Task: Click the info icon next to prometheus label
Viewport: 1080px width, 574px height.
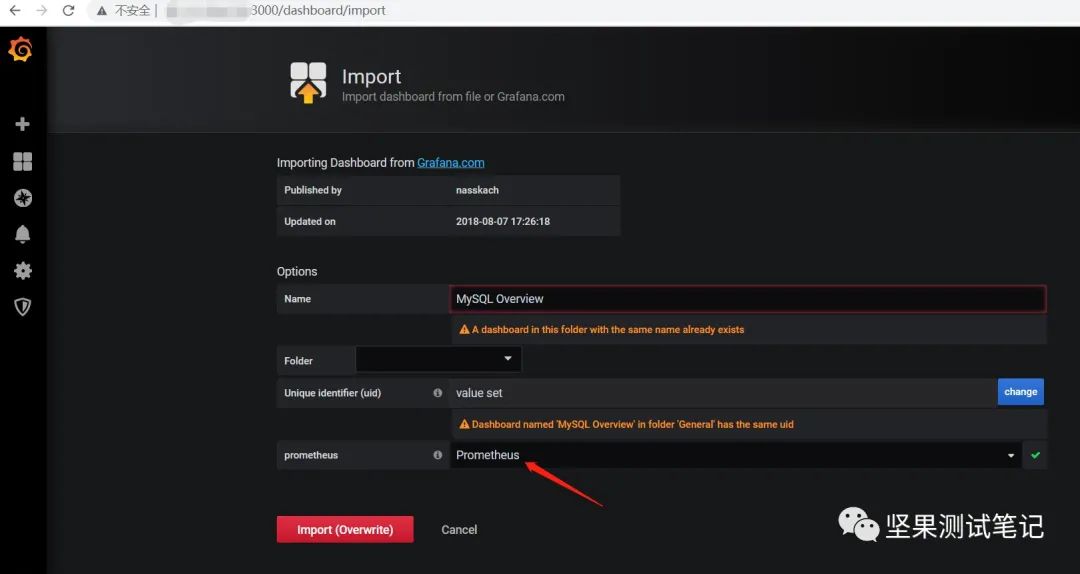Action: point(437,455)
